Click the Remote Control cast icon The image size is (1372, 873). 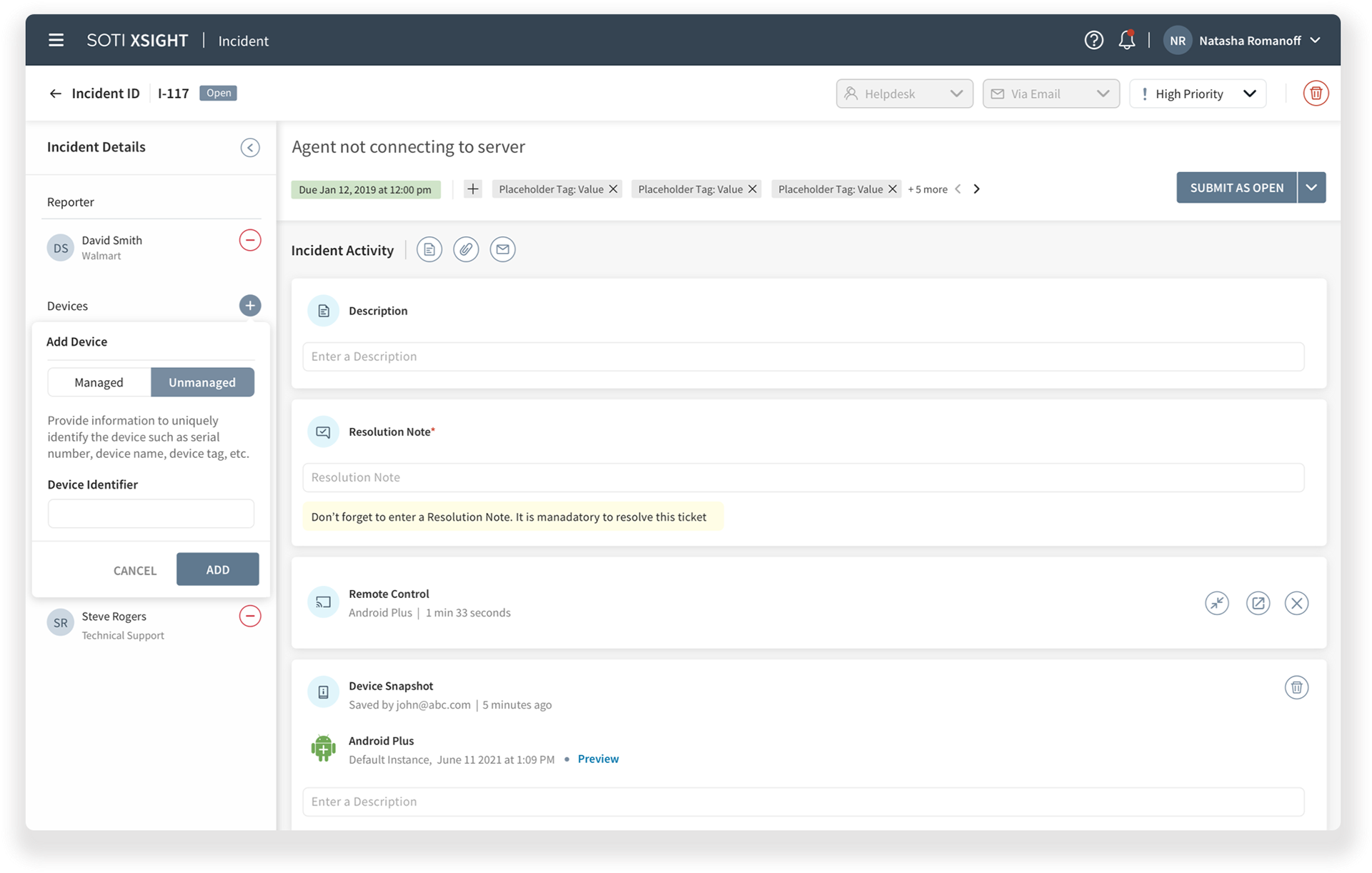pyautogui.click(x=323, y=602)
